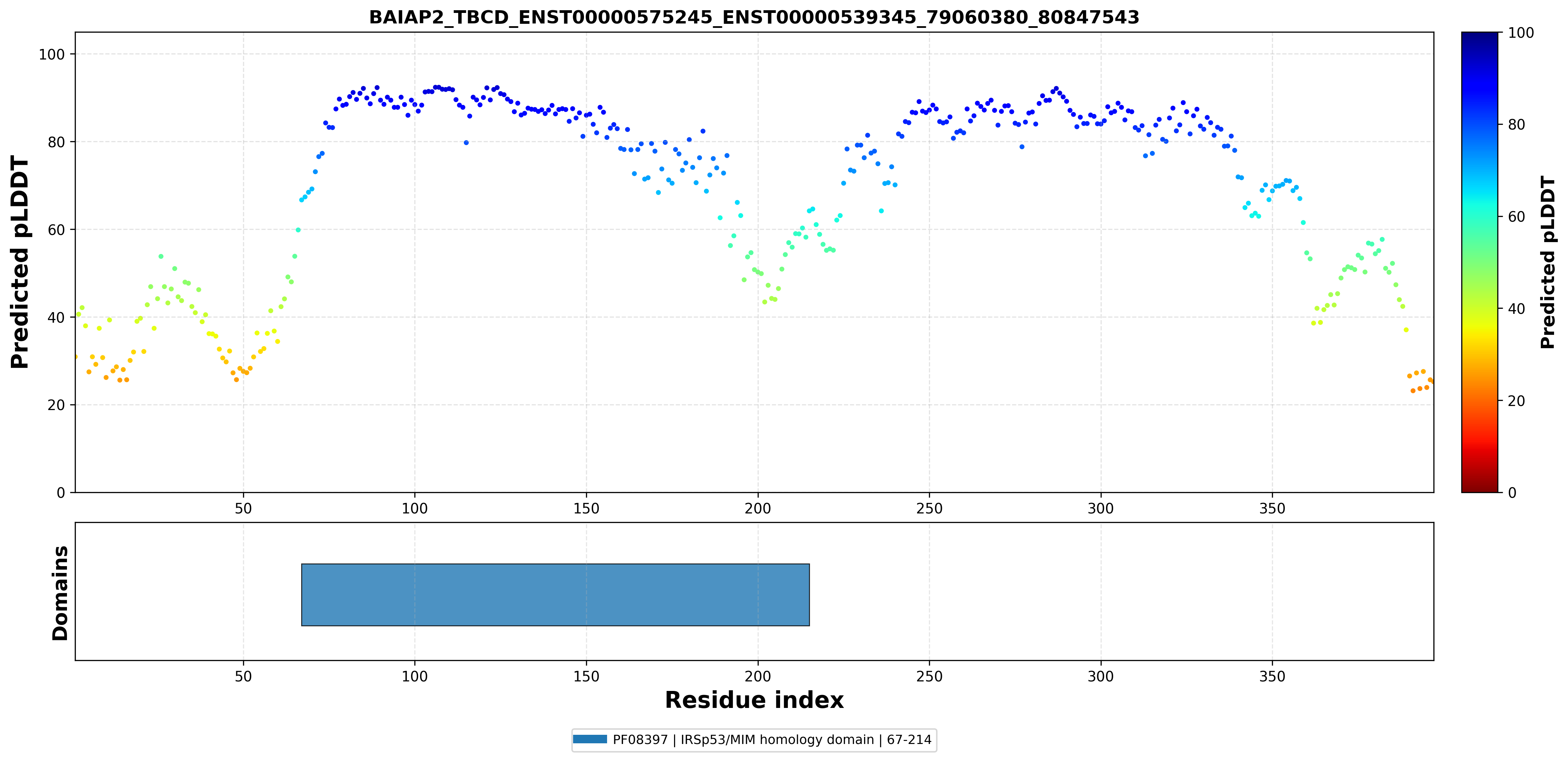The image size is (1568, 762).
Task: Click the left Predicted pLDDT y-axis label
Action: coord(20,262)
